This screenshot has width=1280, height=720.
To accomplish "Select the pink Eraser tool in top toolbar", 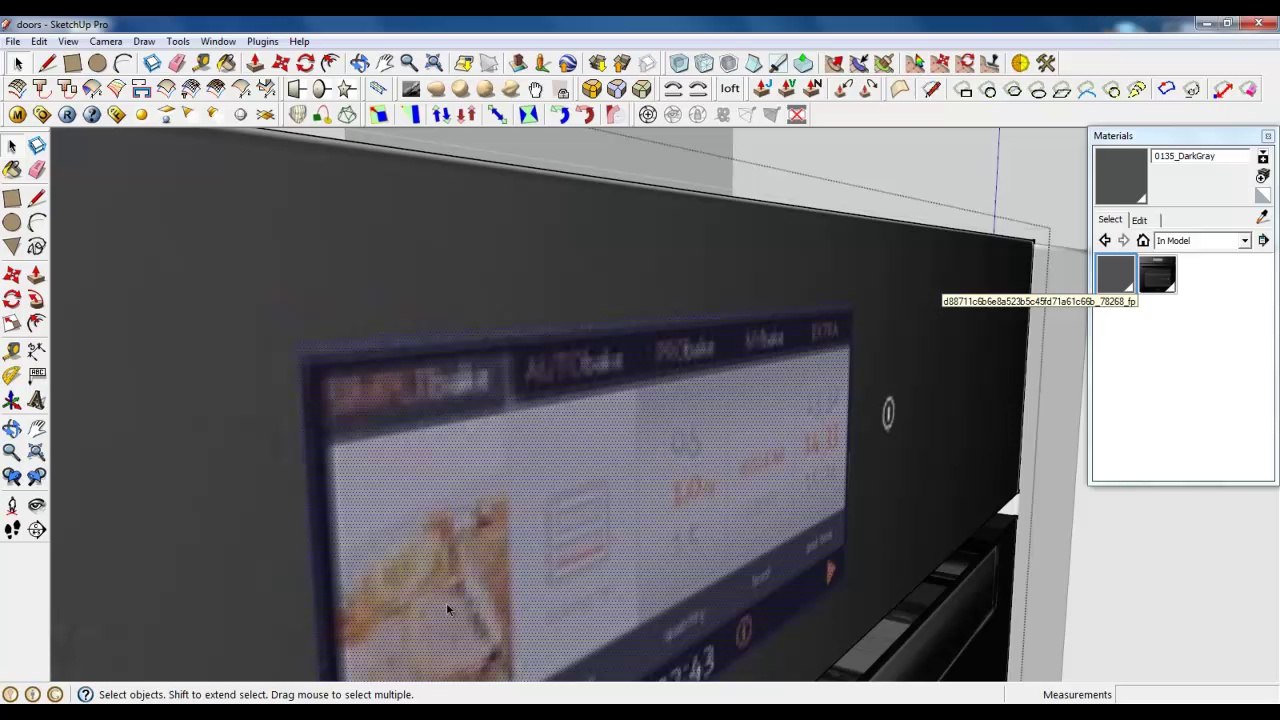I will point(177,64).
